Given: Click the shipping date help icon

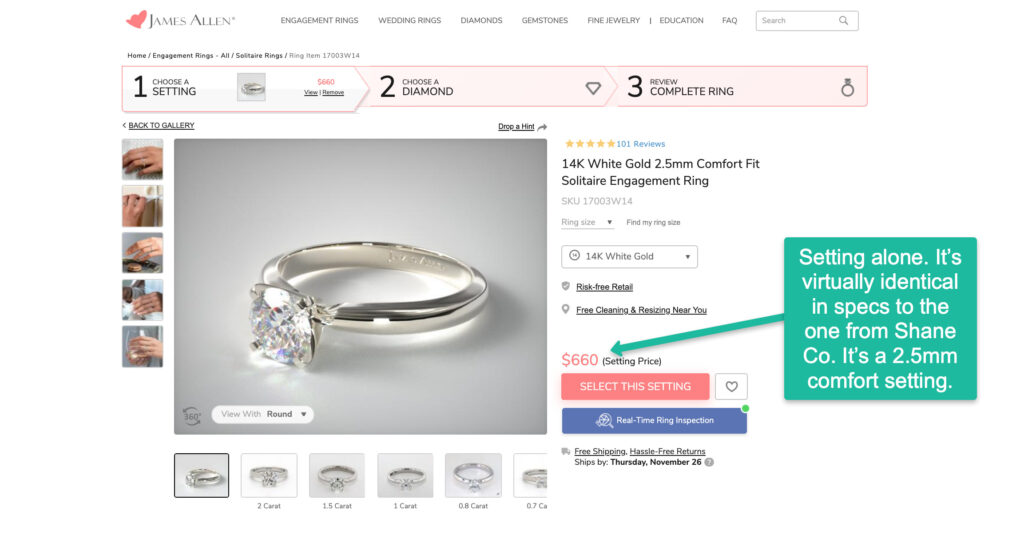Looking at the screenshot, I should point(709,462).
